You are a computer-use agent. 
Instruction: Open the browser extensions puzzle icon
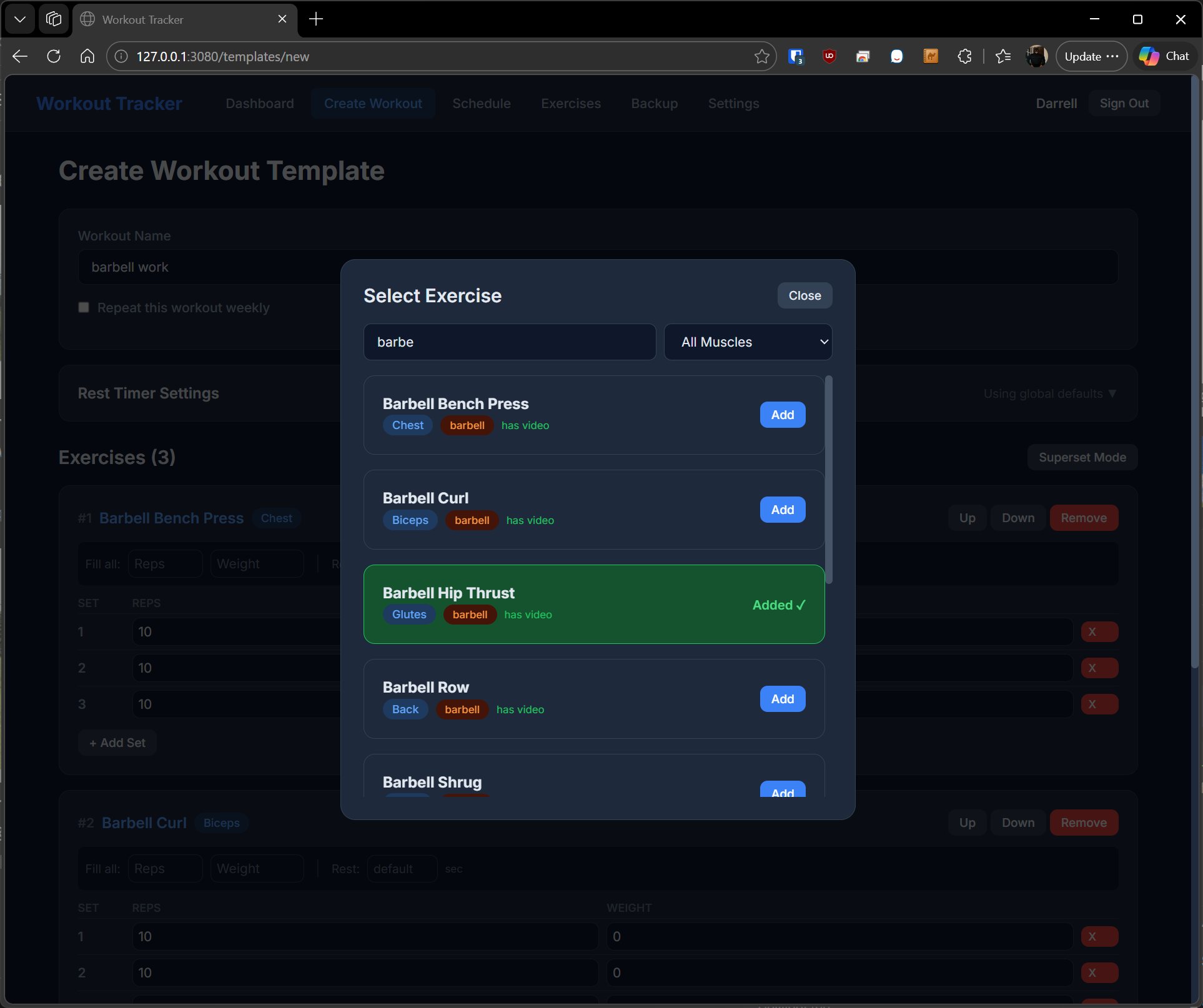click(964, 56)
